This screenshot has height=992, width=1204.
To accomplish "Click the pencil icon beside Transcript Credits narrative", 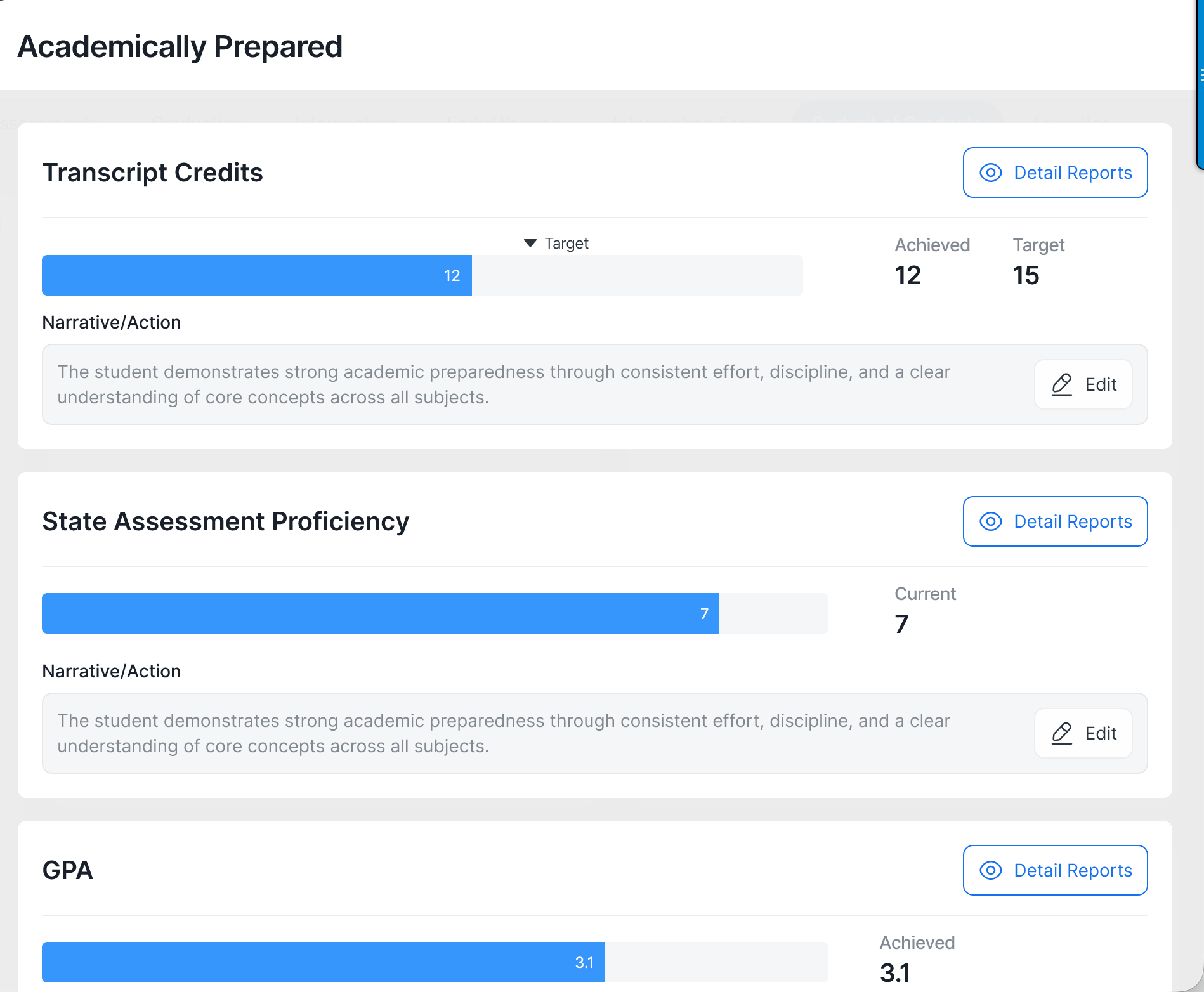I will point(1061,384).
